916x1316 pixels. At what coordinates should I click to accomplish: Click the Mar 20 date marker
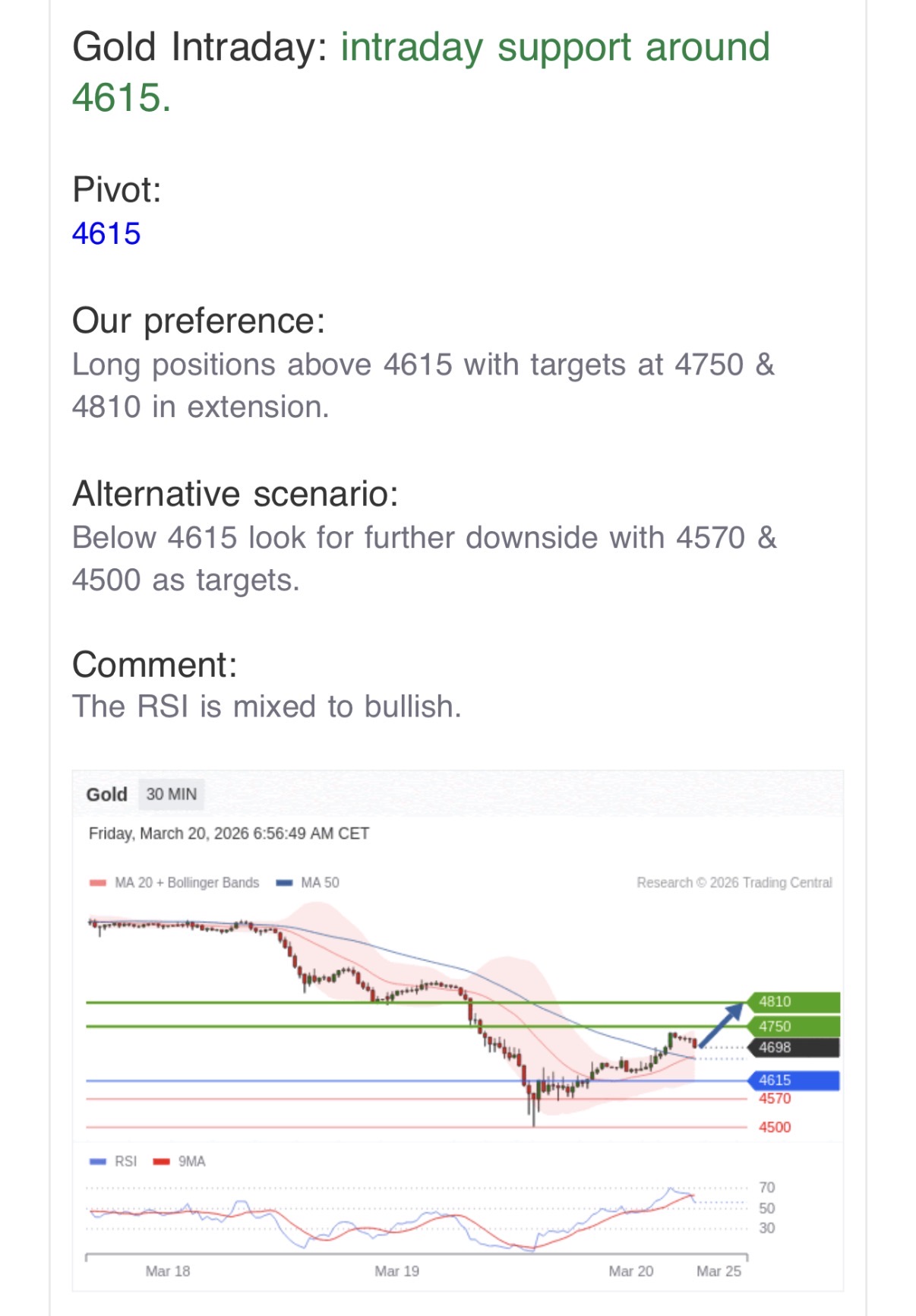point(630,1271)
